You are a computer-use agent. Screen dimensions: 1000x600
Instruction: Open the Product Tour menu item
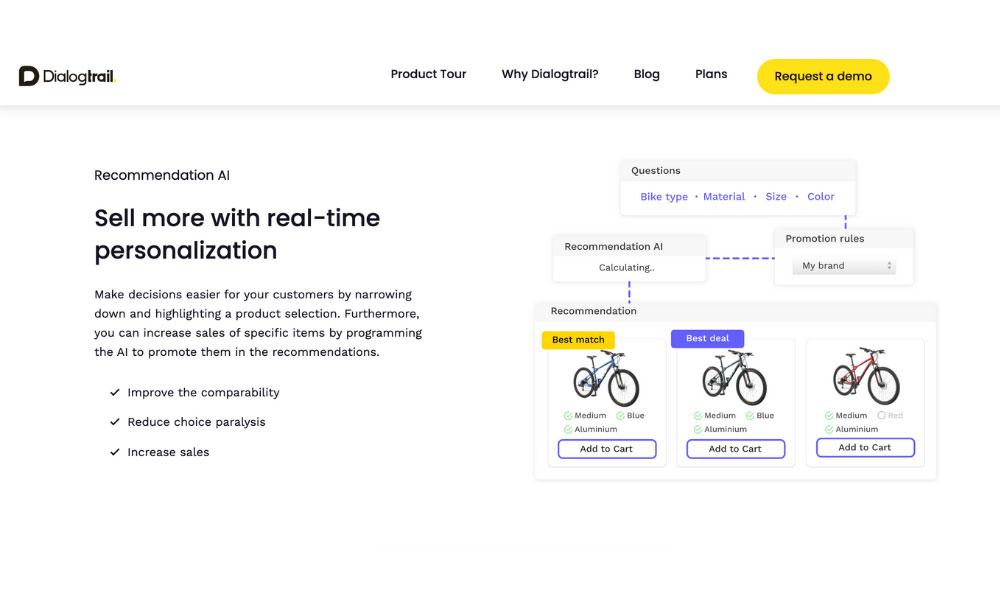click(428, 74)
